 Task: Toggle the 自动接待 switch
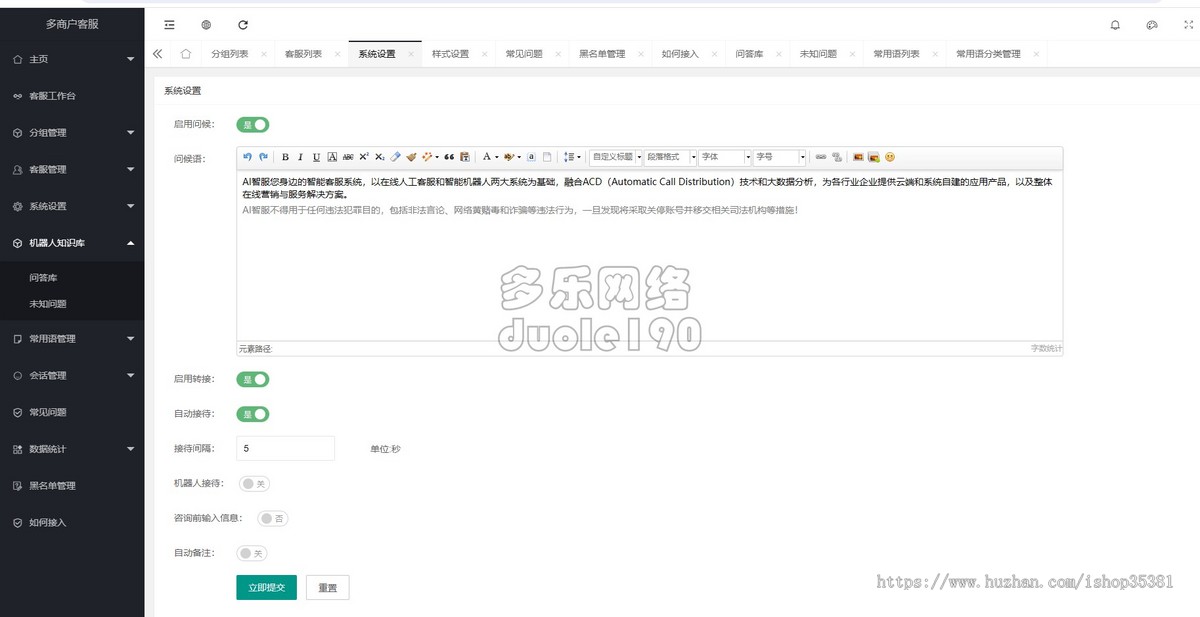tap(253, 414)
